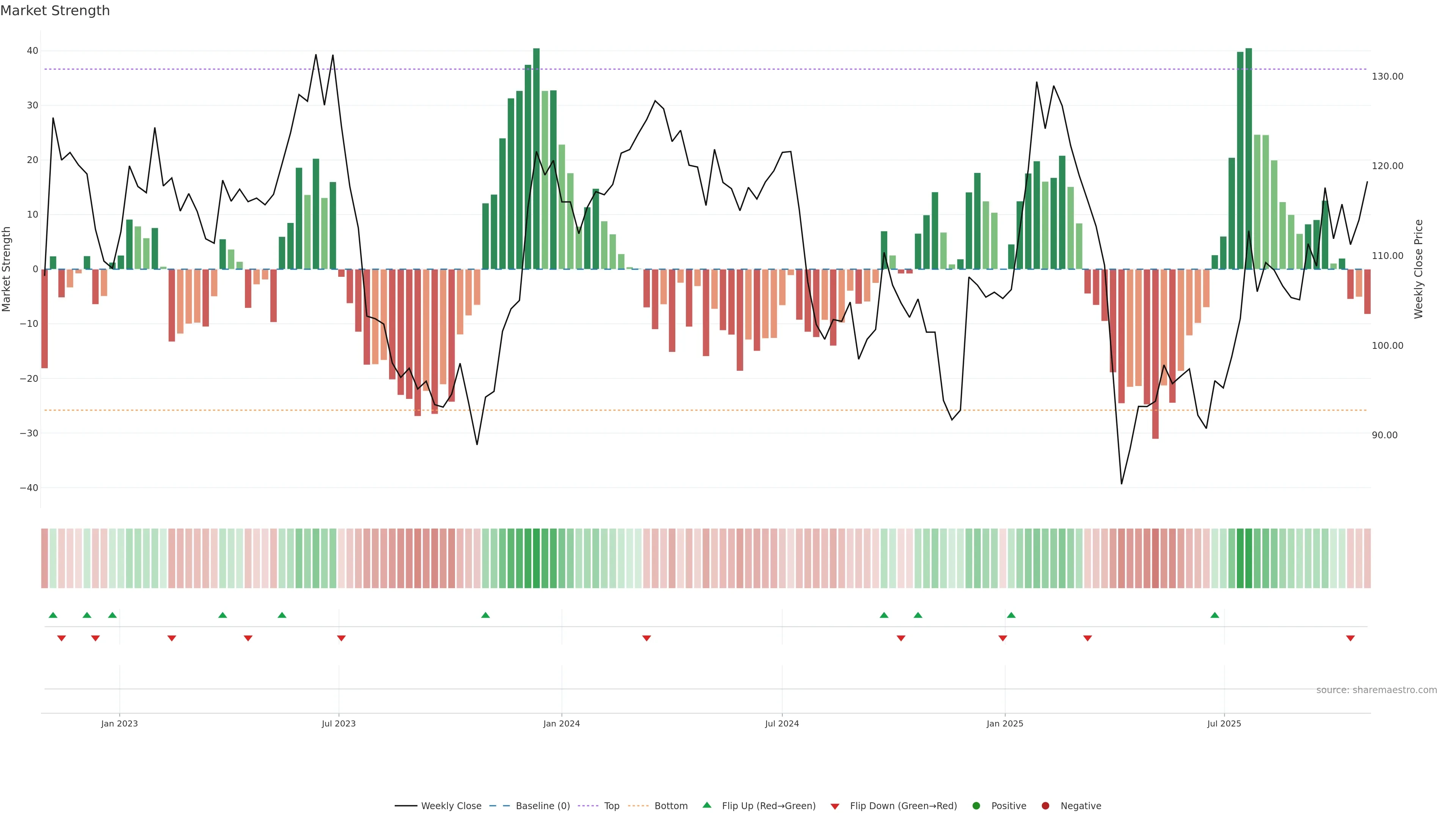Select the Jan 2024 x-axis label
1456x819 pixels.
[561, 723]
